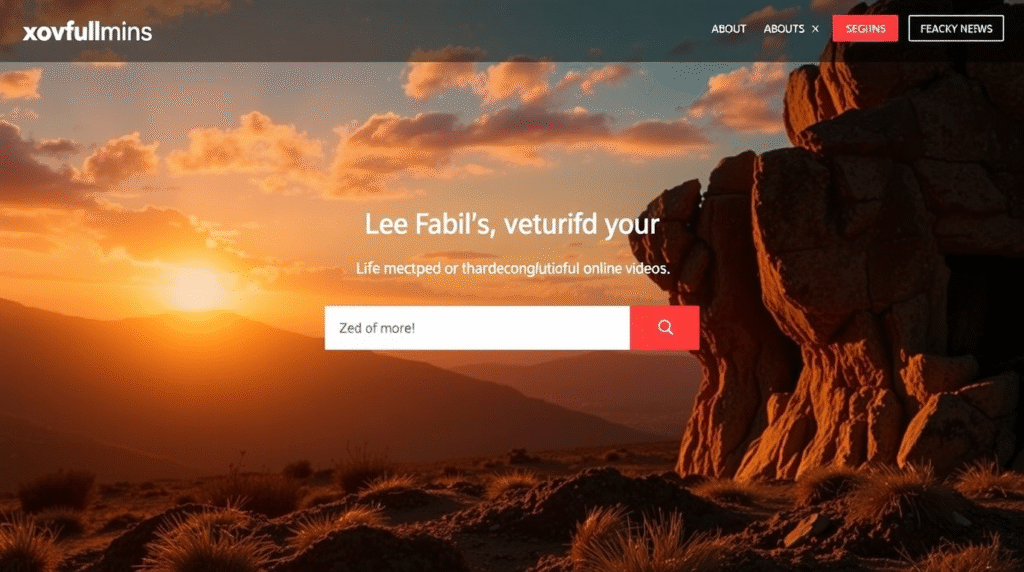The height and width of the screenshot is (572, 1024).
Task: Focus the 'Zed of more!' search field
Action: (477, 328)
